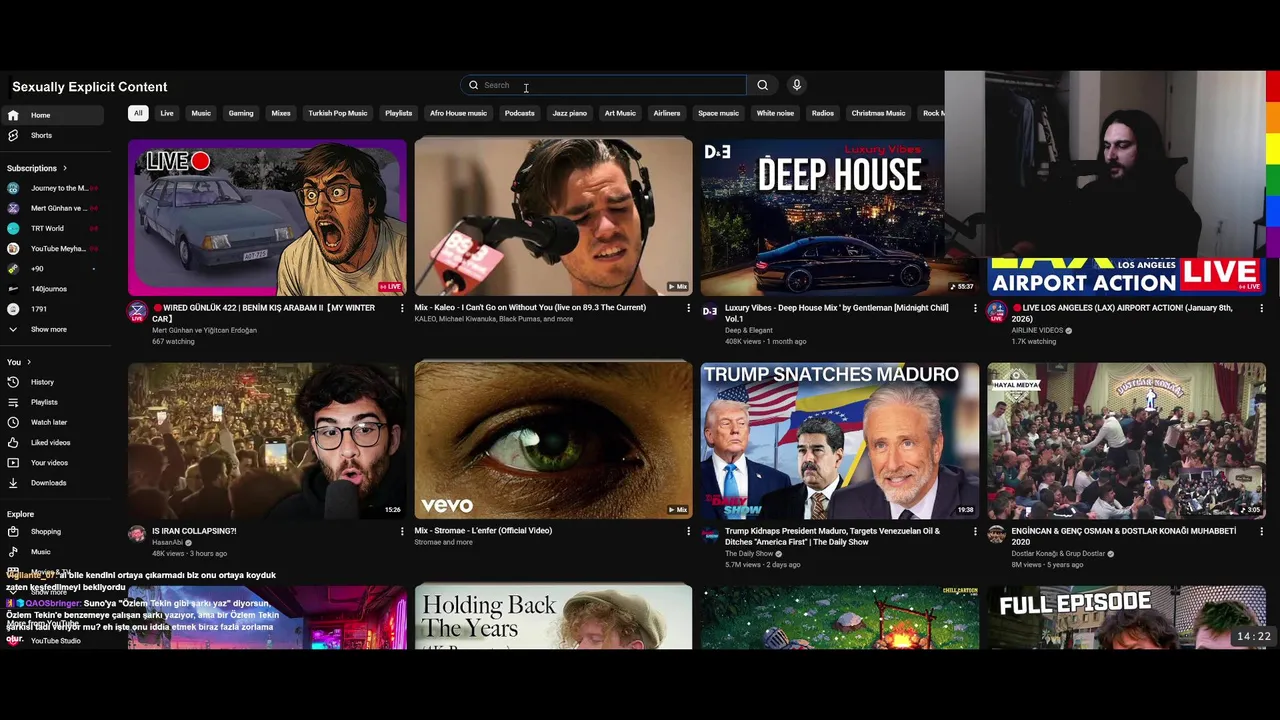Screen dimensions: 1280x720
Task: Open the 1791 channel avatar
Action: pos(13,309)
